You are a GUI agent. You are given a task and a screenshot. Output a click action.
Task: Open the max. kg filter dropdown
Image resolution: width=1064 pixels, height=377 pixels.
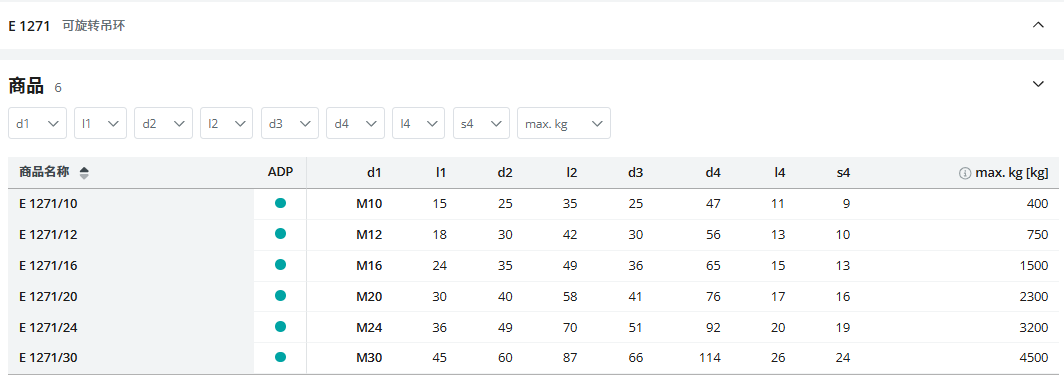[x=564, y=123]
